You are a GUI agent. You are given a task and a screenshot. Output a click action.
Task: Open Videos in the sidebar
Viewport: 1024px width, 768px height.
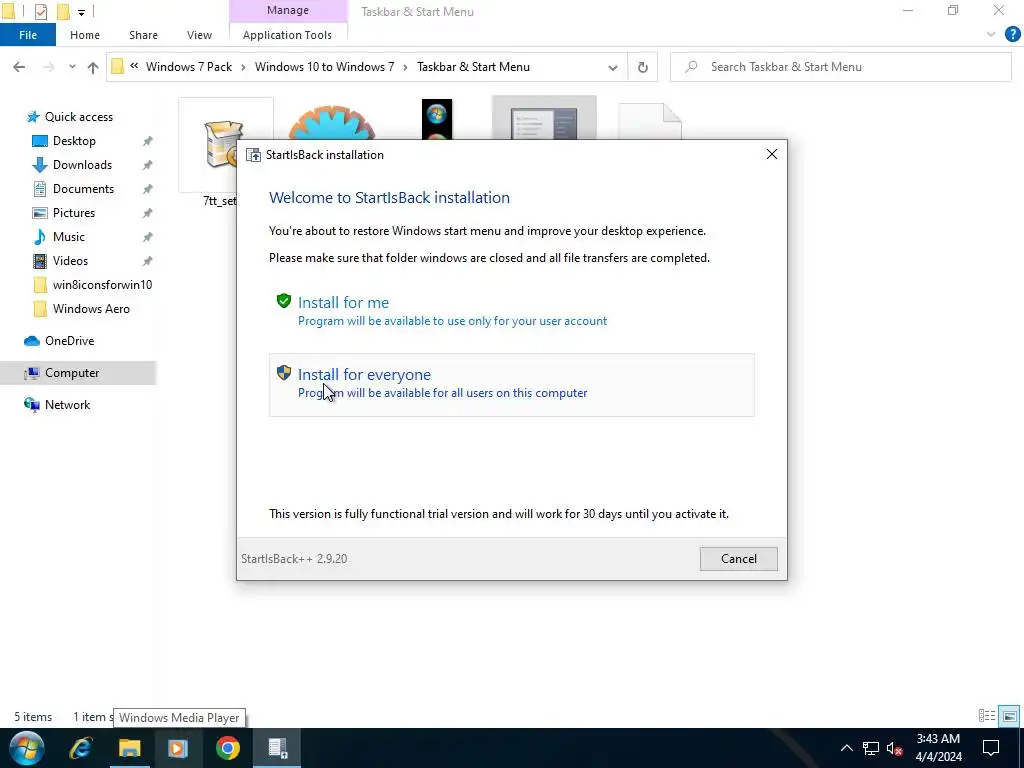(x=70, y=261)
